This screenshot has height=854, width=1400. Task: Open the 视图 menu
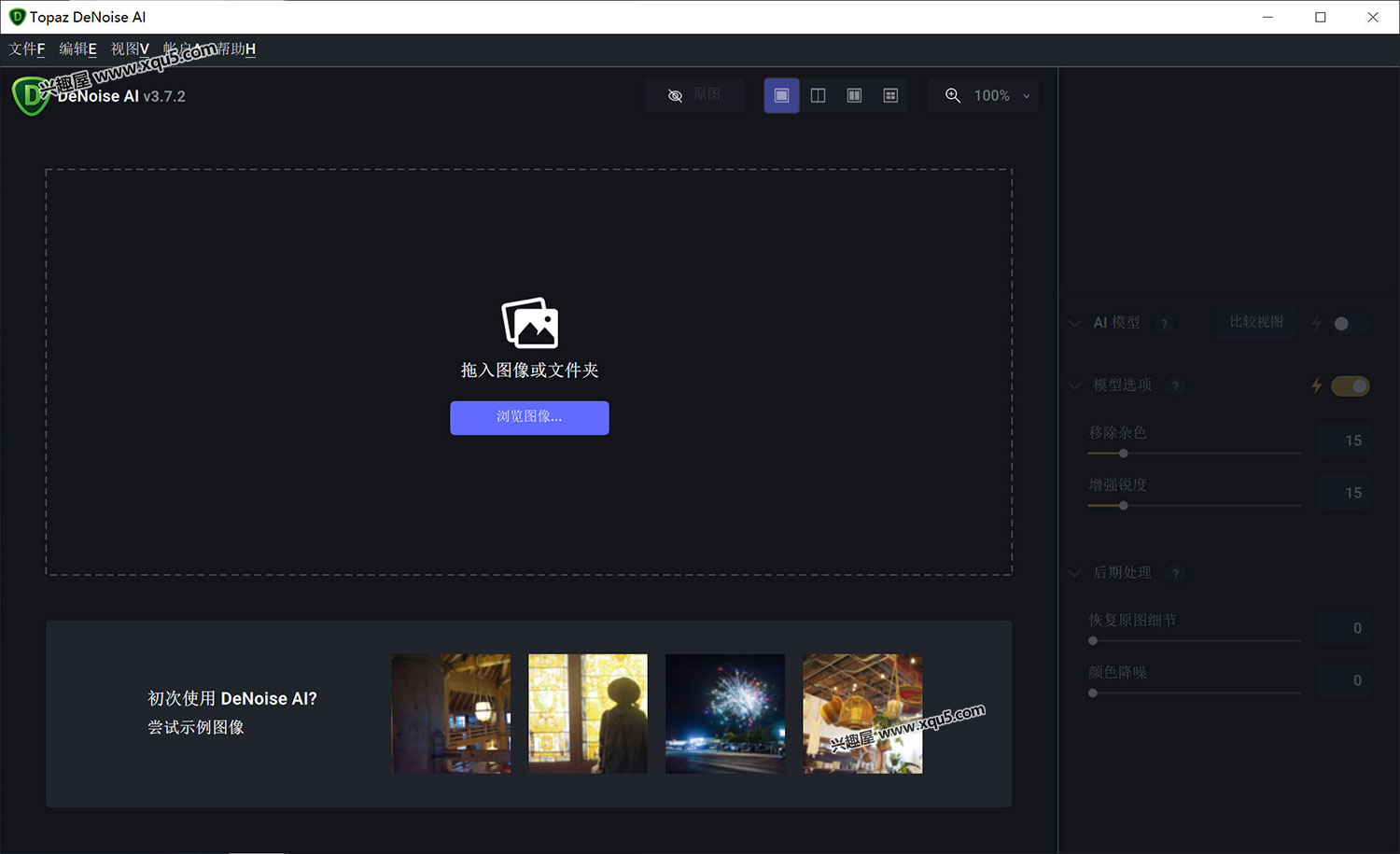130,49
